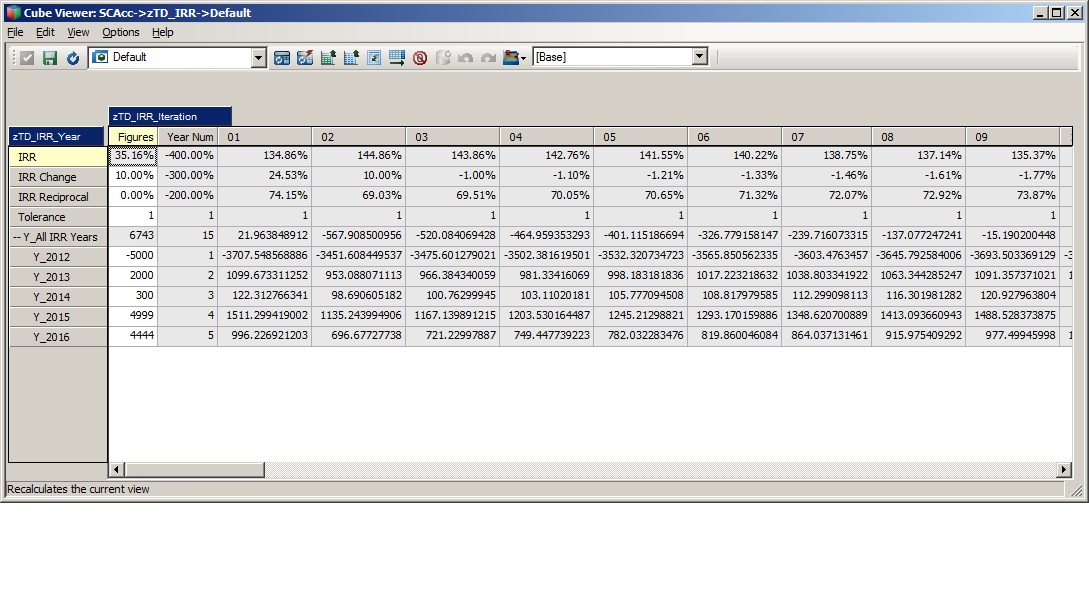The height and width of the screenshot is (614, 1089).
Task: Click the zTD_IRR_Iteration dimension button
Action: tap(170, 117)
